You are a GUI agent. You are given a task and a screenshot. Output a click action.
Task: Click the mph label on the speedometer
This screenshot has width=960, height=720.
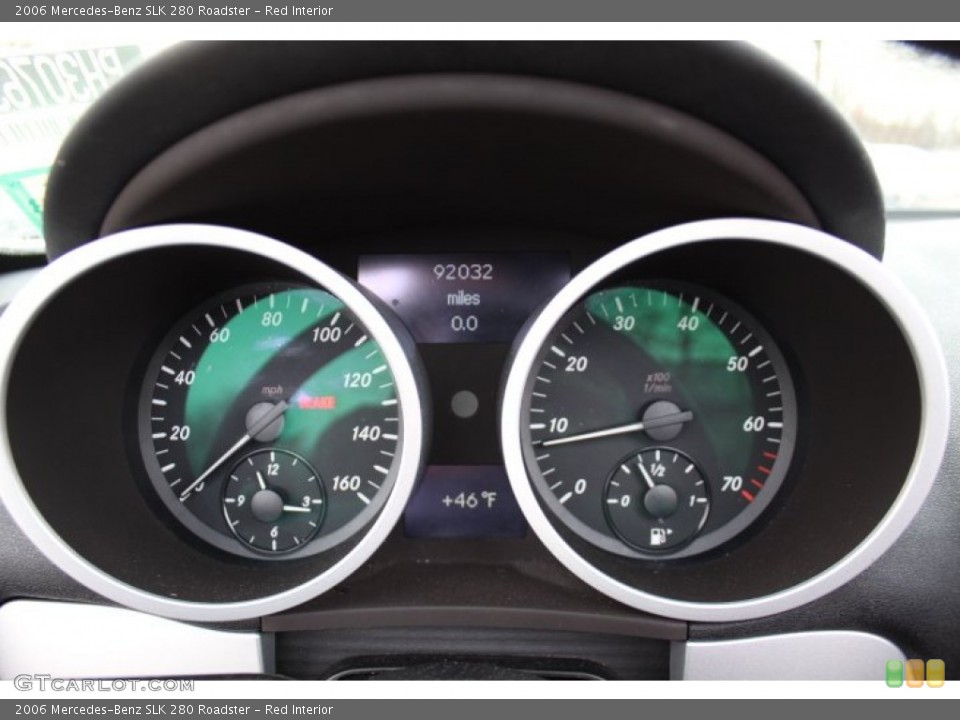click(x=272, y=390)
